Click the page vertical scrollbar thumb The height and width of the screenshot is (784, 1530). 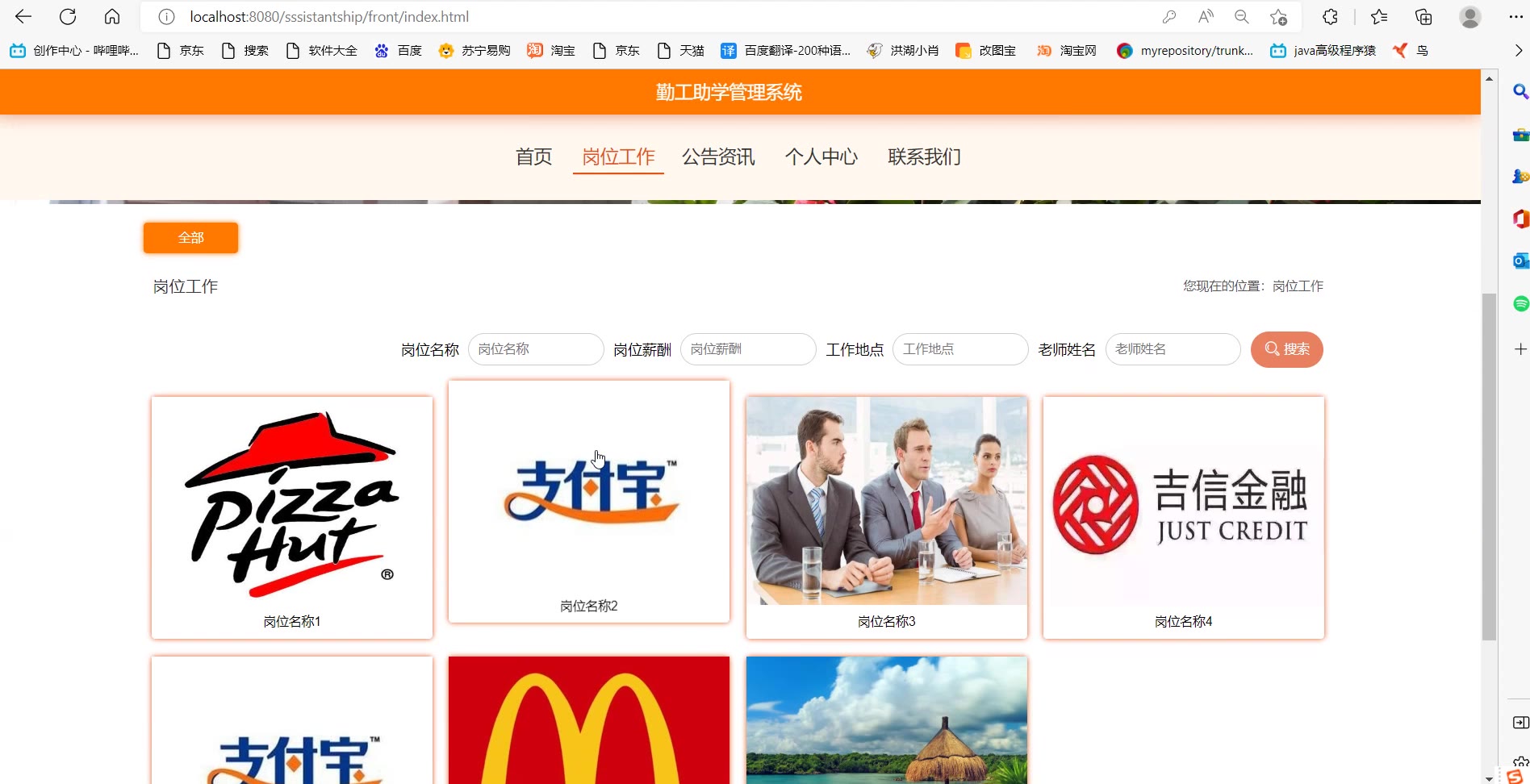pyautogui.click(x=1489, y=467)
